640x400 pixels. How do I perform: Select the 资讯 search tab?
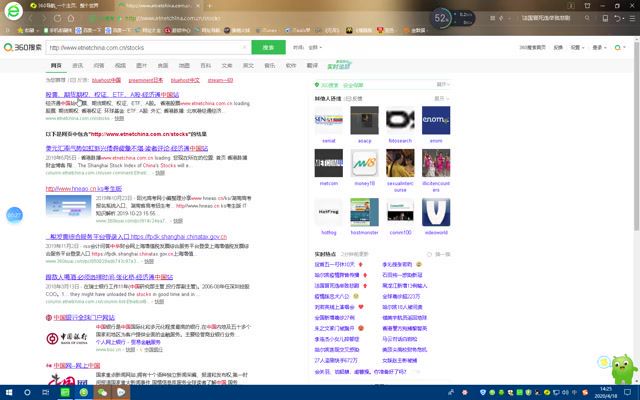coord(78,65)
